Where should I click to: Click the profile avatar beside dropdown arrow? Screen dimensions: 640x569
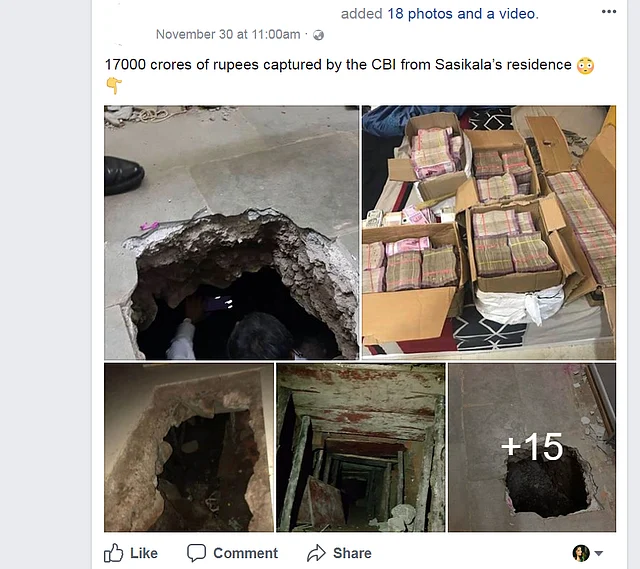[x=581, y=553]
